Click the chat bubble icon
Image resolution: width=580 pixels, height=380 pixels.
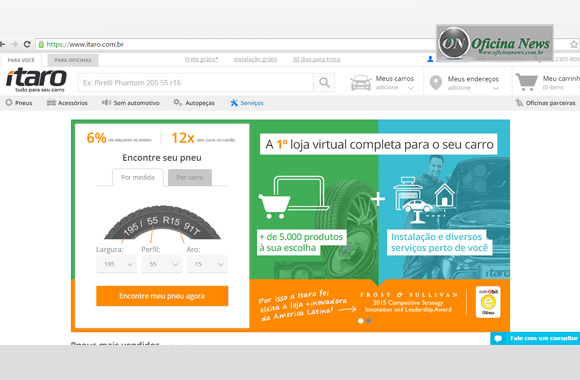point(498,339)
